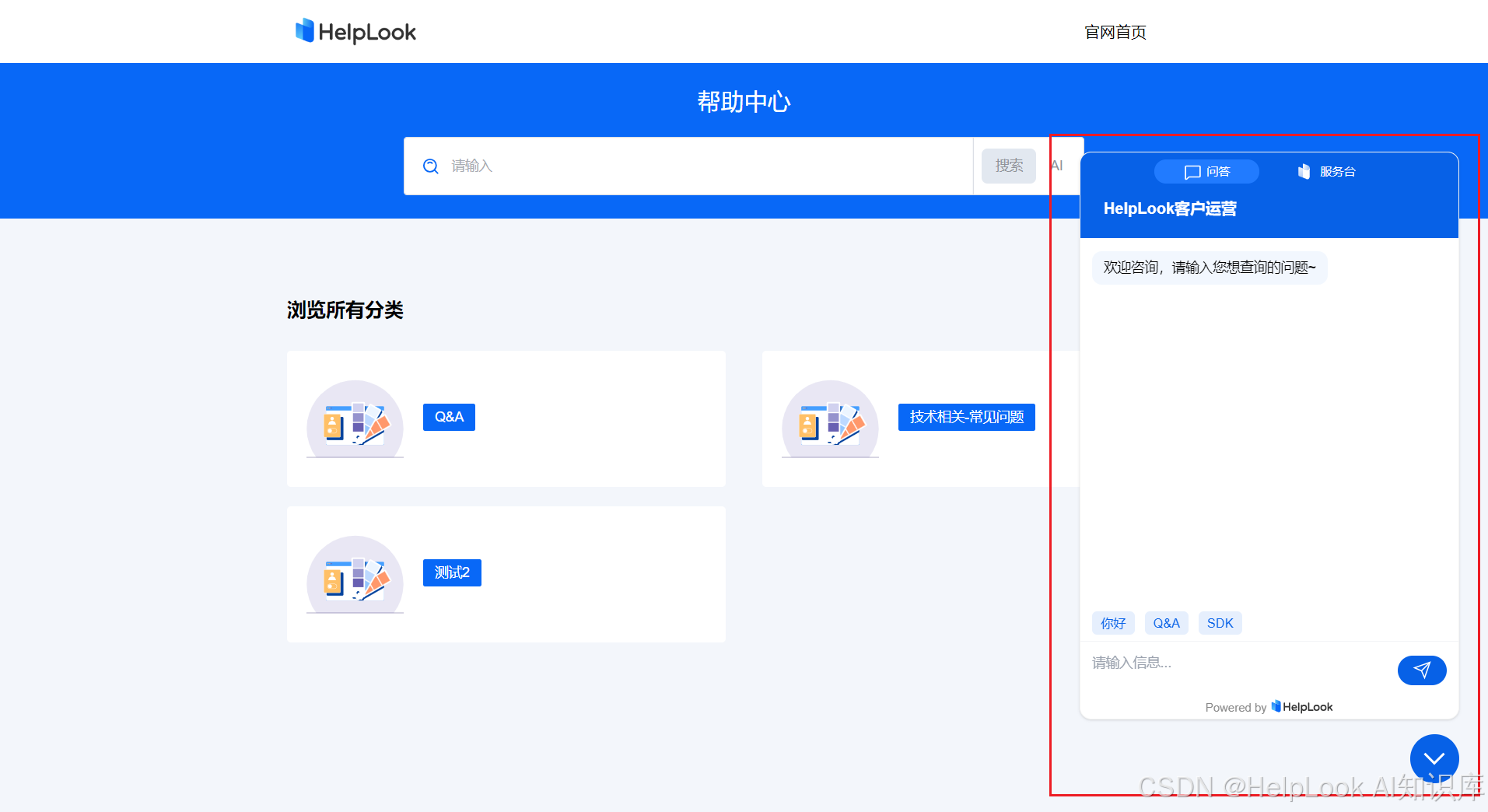Click the Q&A card illustration
1488x812 pixels.
pos(355,419)
